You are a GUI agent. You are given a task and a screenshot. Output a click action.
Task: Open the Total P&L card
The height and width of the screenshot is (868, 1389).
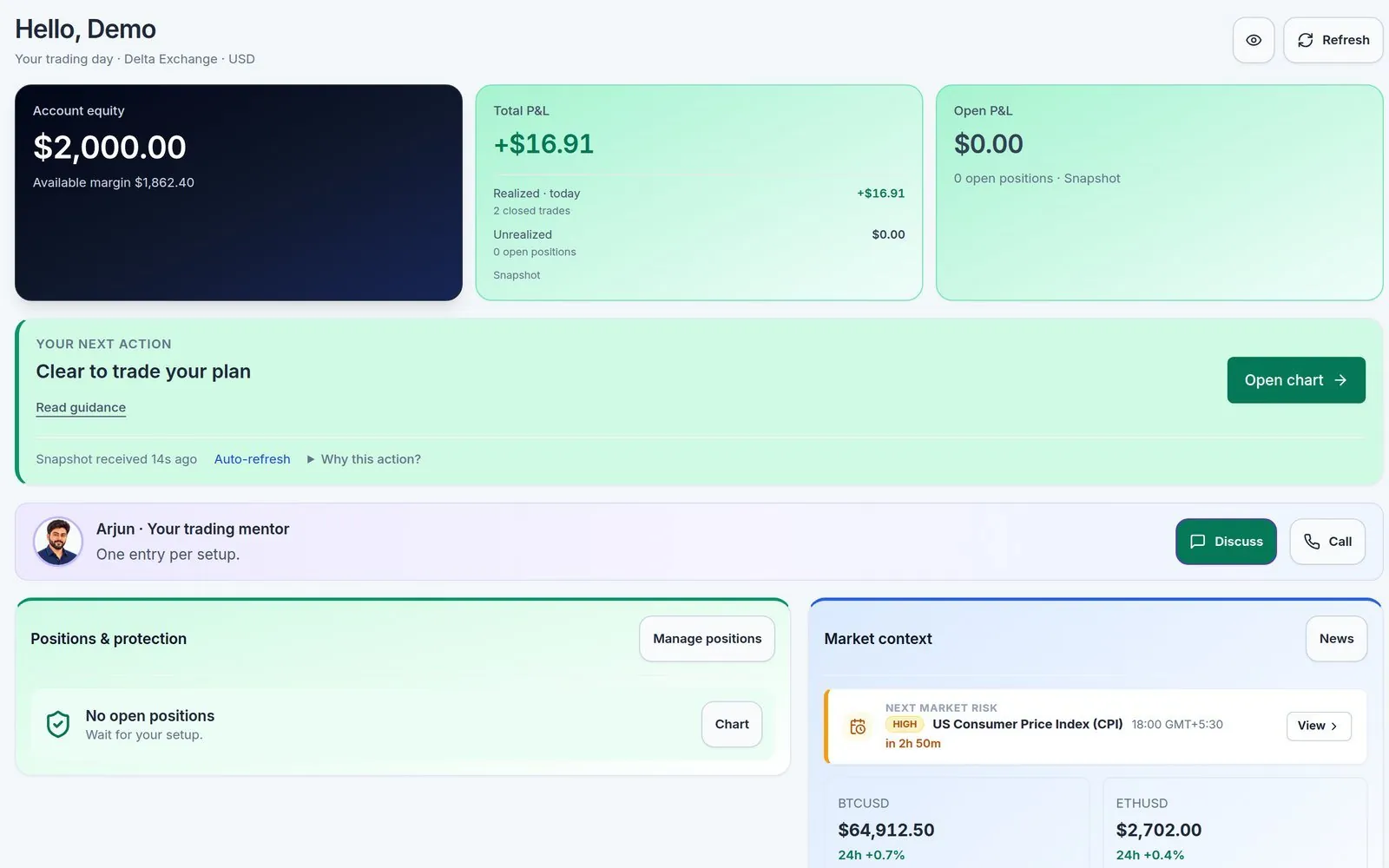pos(699,193)
